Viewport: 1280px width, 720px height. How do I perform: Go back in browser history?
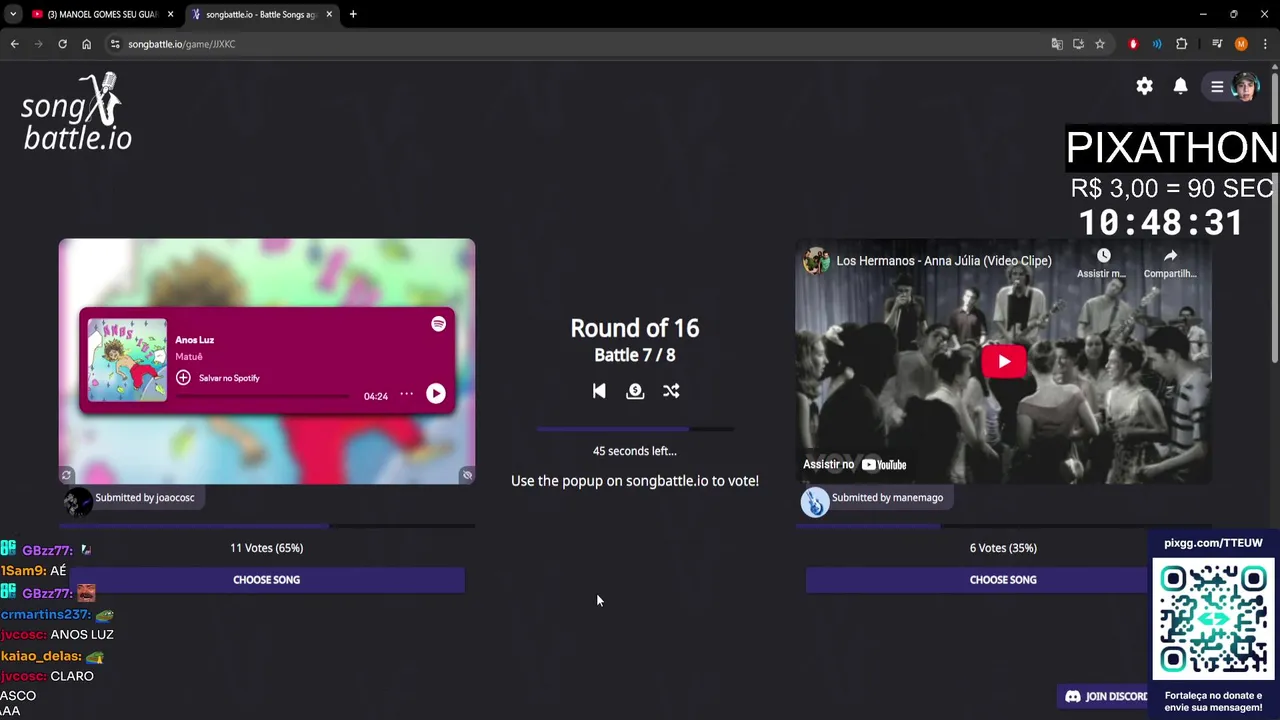(14, 44)
